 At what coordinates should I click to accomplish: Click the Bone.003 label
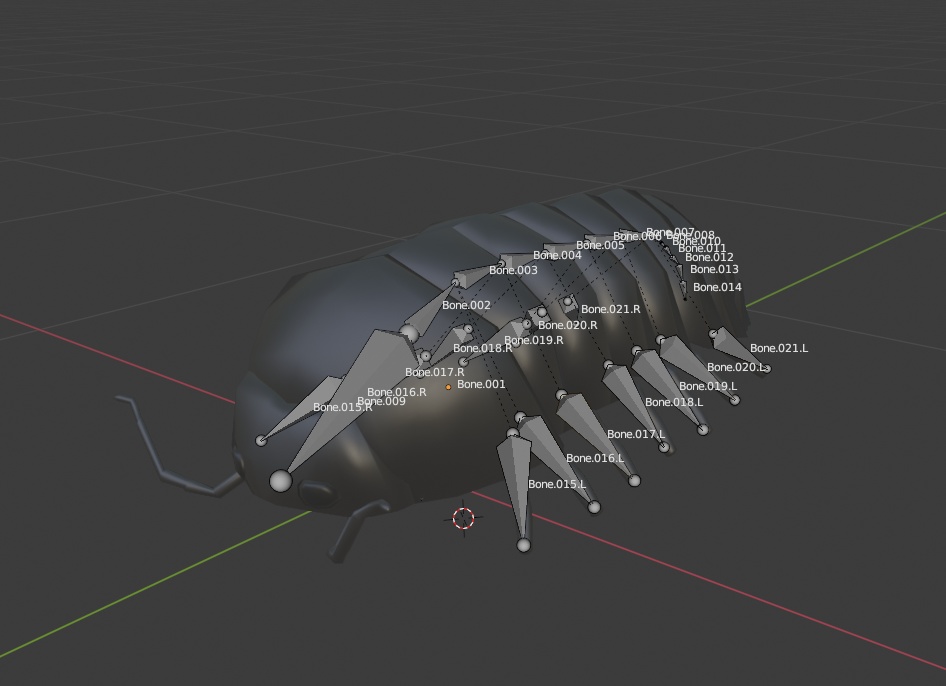tap(513, 270)
